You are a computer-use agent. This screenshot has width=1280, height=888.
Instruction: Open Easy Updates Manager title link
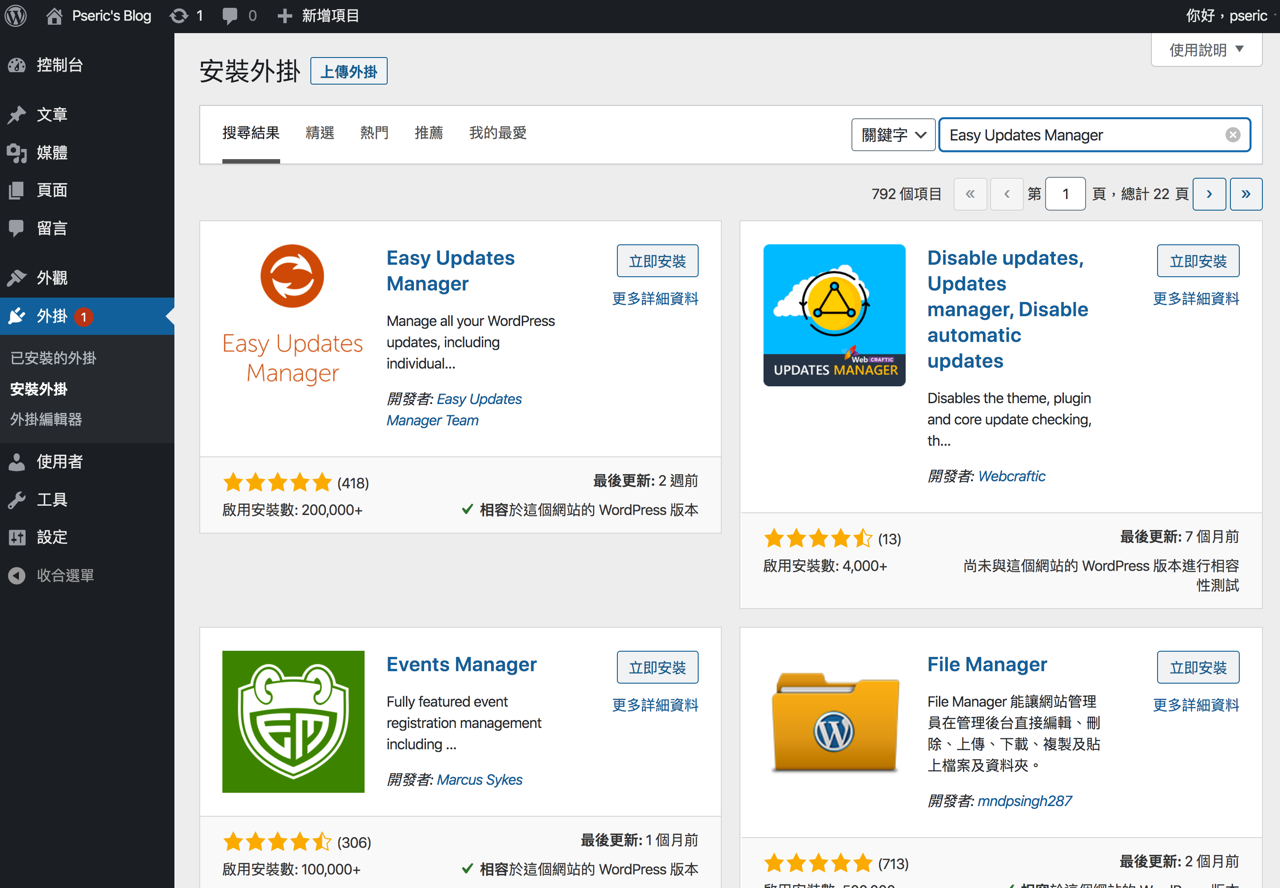[450, 271]
